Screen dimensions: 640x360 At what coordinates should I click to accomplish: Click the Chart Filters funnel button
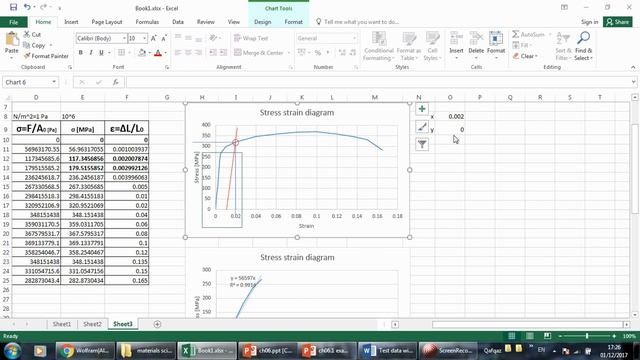(x=422, y=144)
